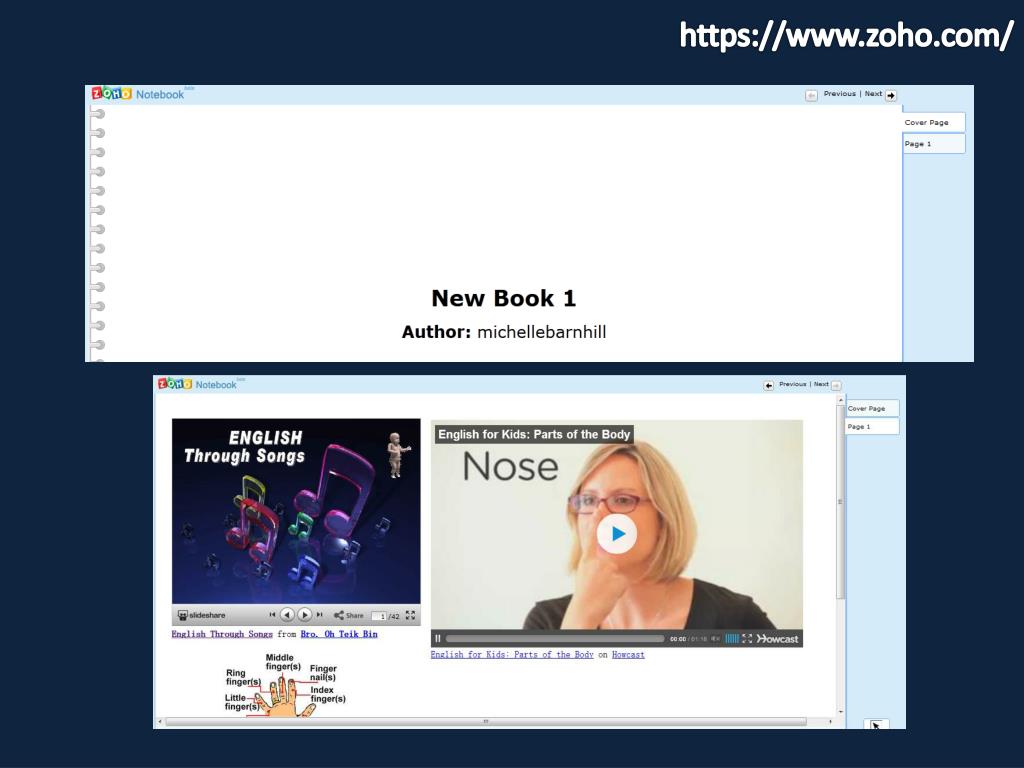
Task: Click the scroll down arrow of vertical scrollbar
Action: [840, 712]
